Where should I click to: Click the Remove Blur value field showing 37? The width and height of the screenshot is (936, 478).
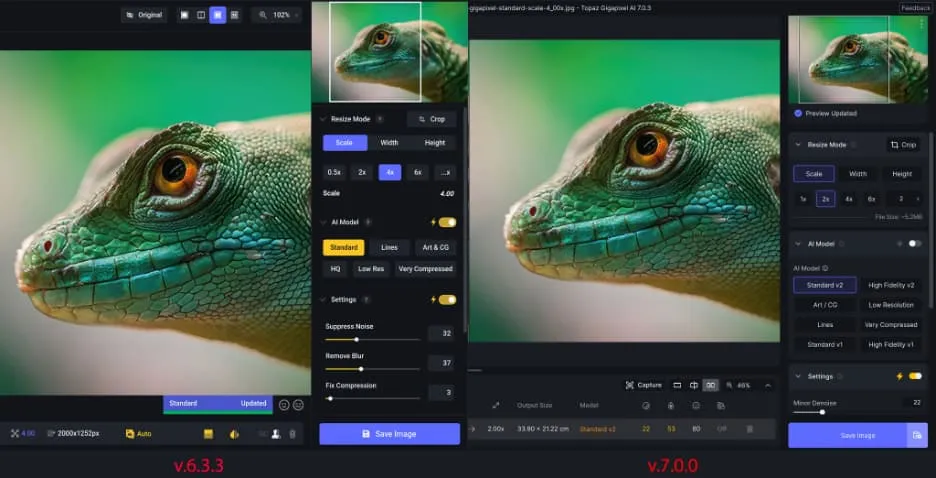(x=441, y=363)
